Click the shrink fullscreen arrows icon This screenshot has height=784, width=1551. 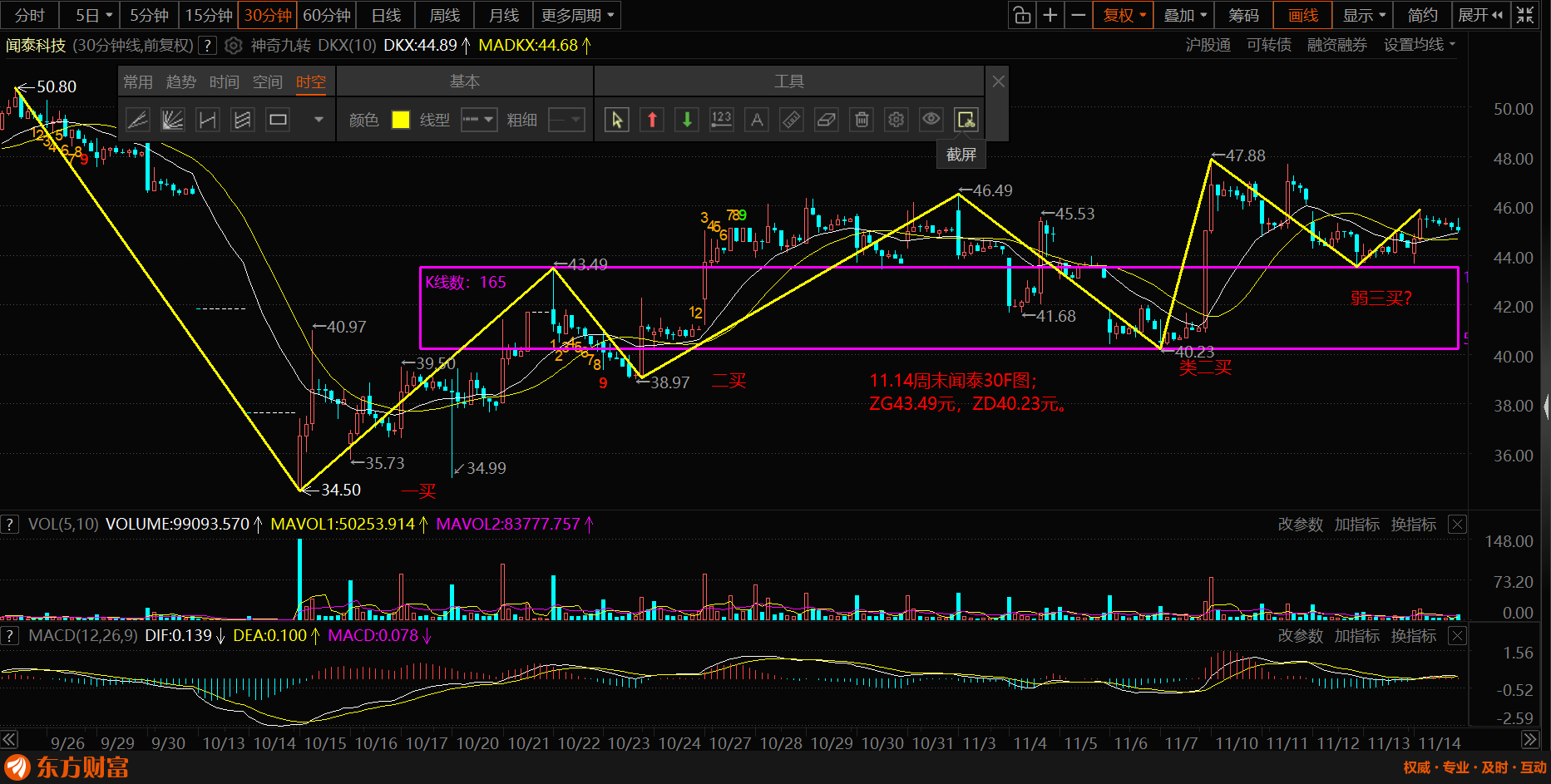1525,15
